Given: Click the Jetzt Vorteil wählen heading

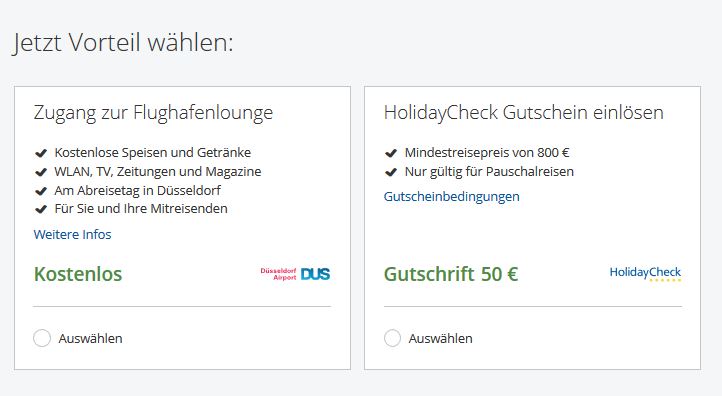Looking at the screenshot, I should click(123, 43).
